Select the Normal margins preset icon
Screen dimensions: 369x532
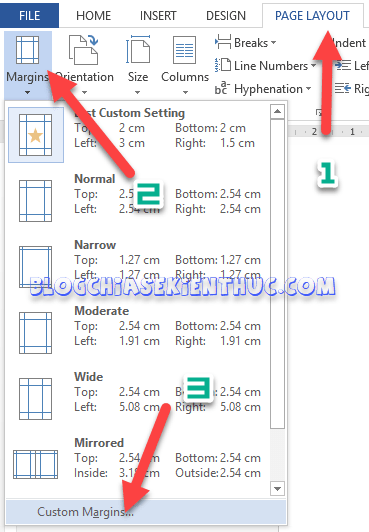(36, 201)
